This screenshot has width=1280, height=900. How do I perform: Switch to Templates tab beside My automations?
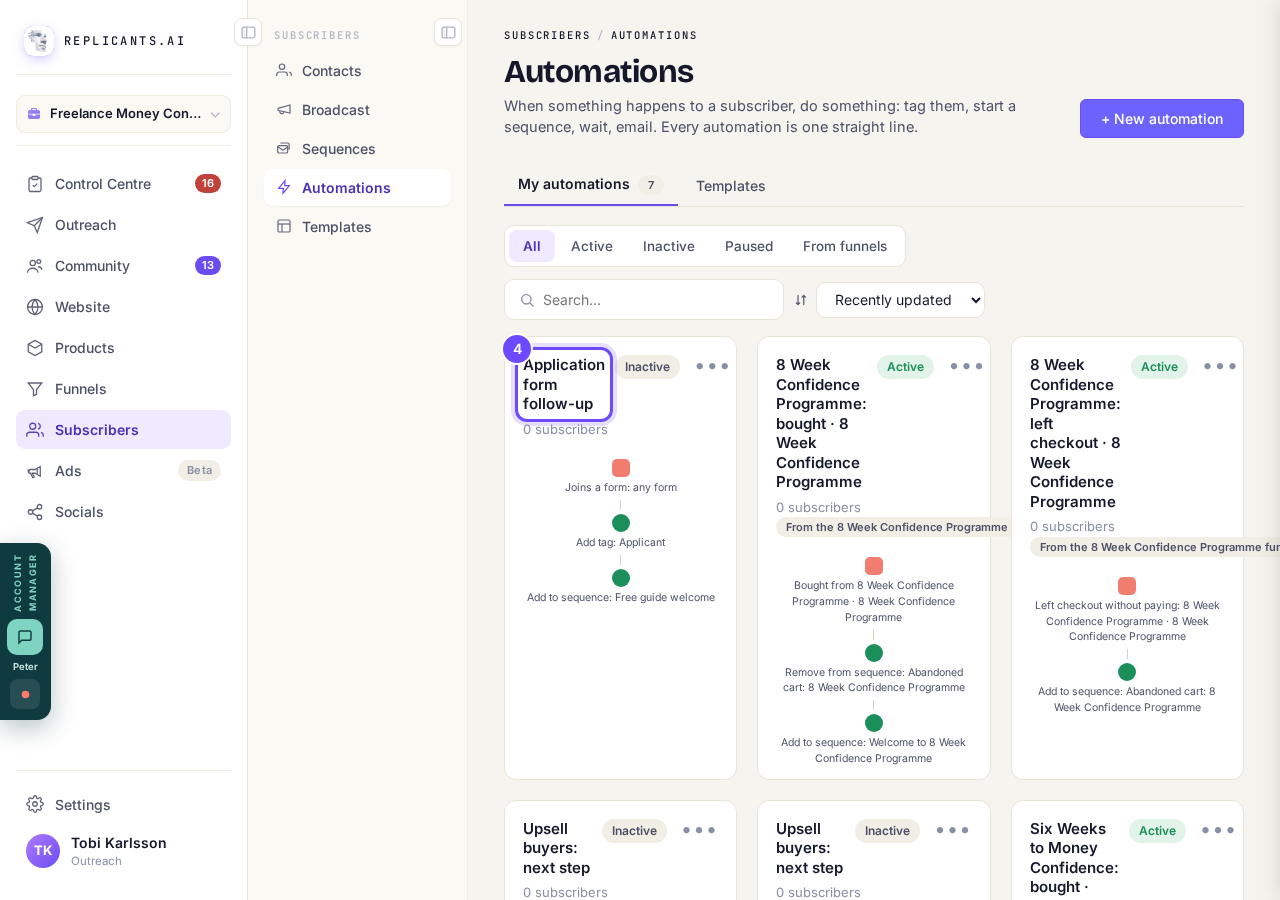[731, 186]
